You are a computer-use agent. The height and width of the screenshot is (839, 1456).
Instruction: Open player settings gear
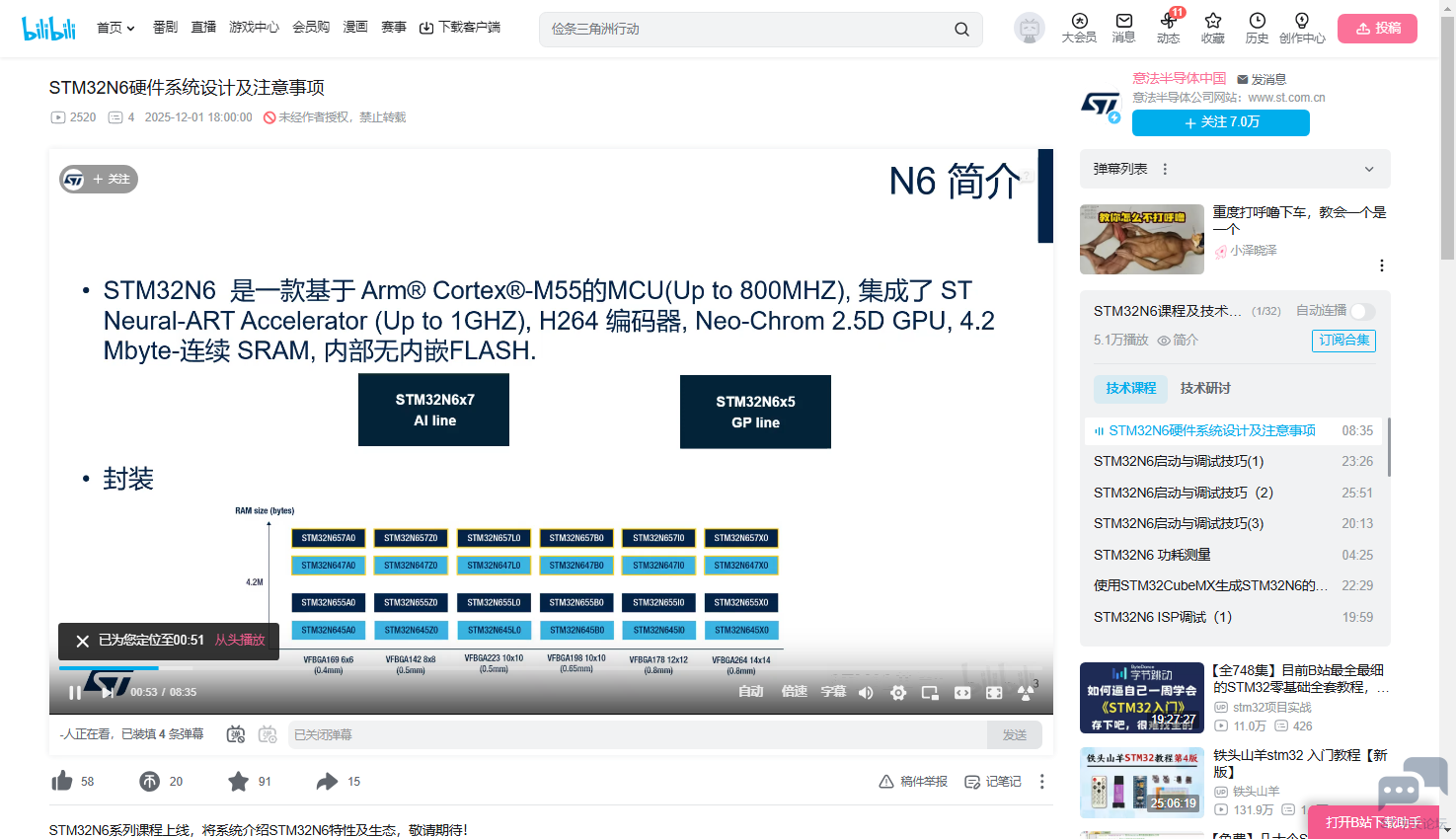pos(898,693)
